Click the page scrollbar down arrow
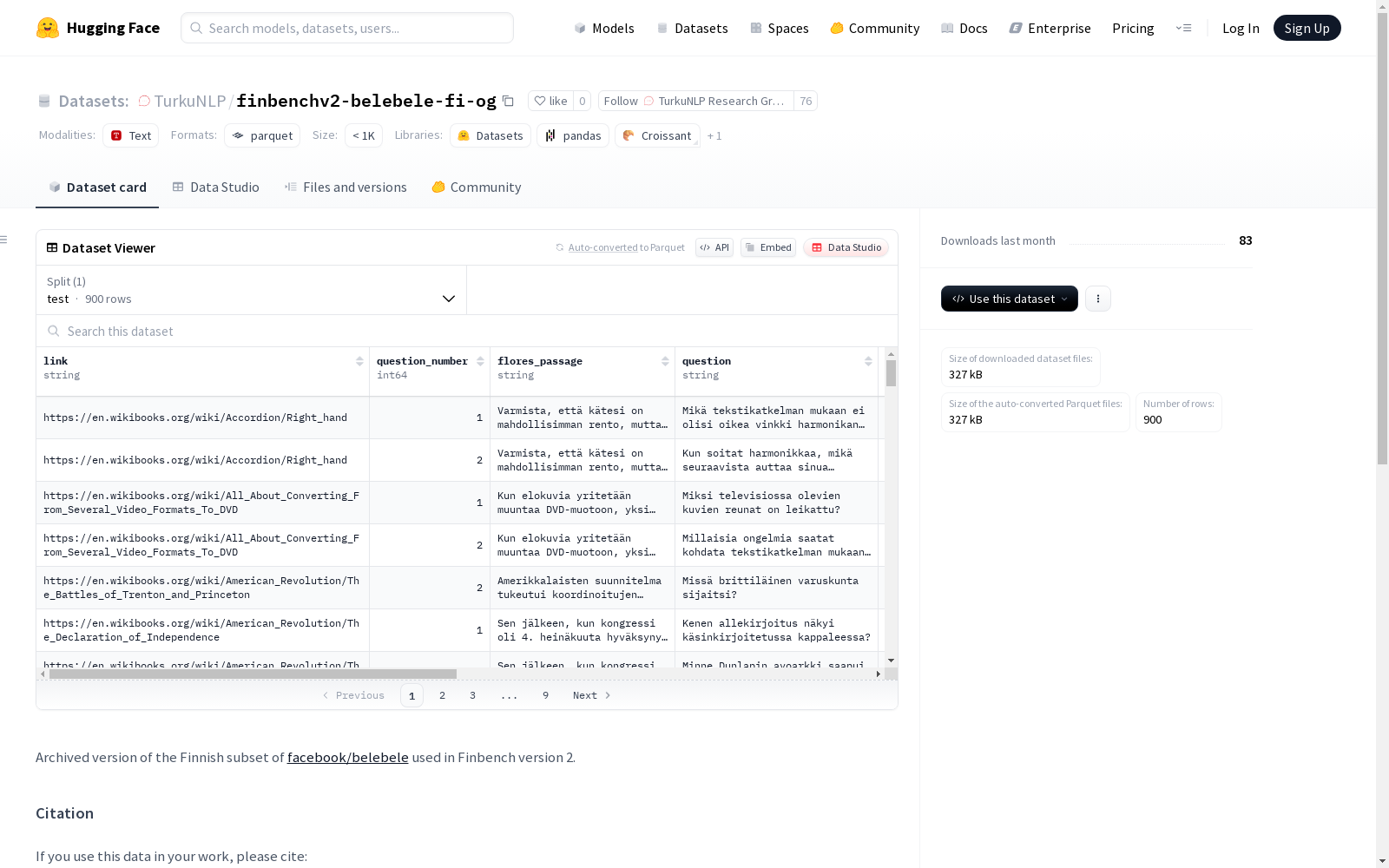 [1382, 861]
